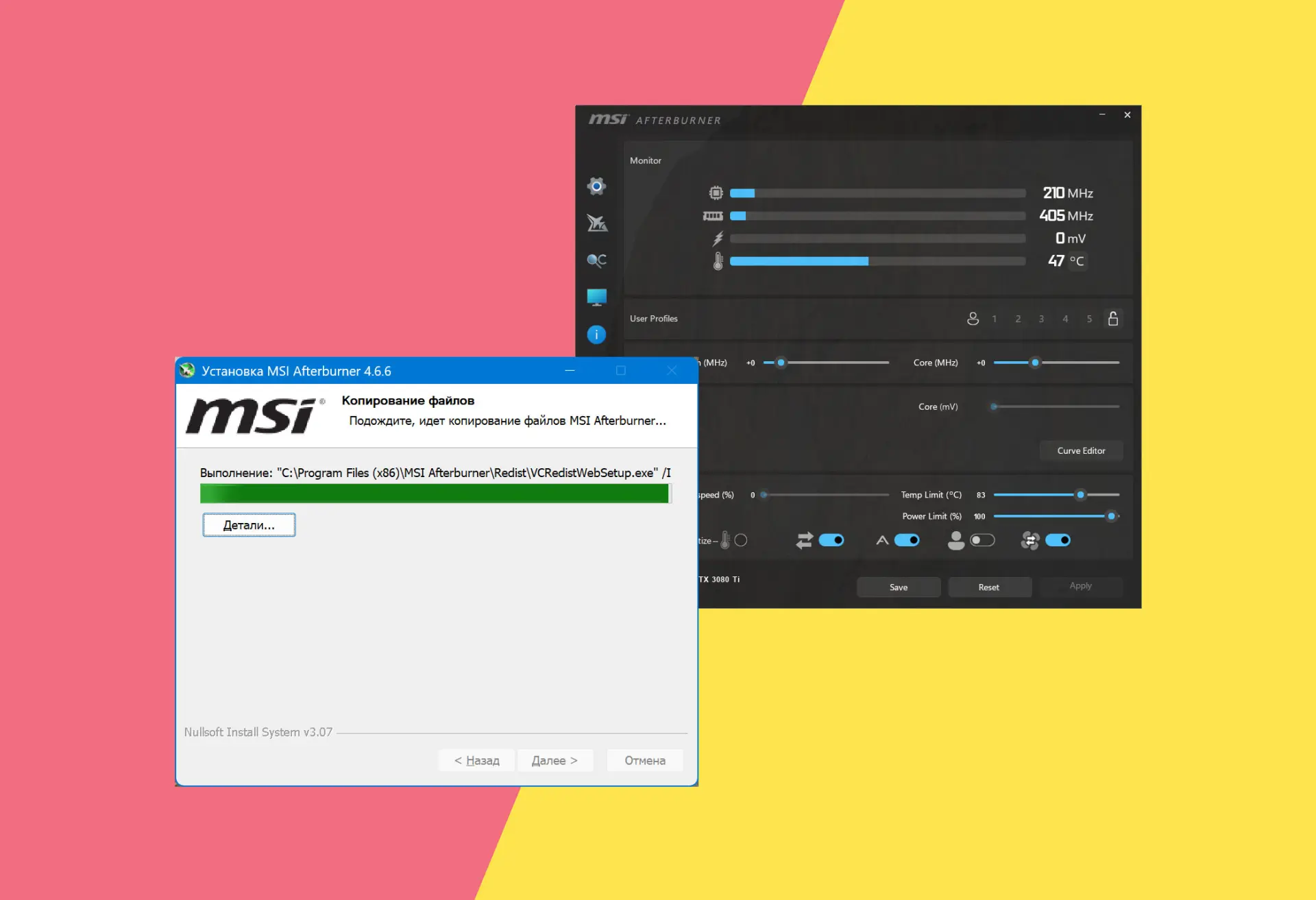Screen dimensions: 1316x900
Task: Click the profile lock icon
Action: point(1113,319)
